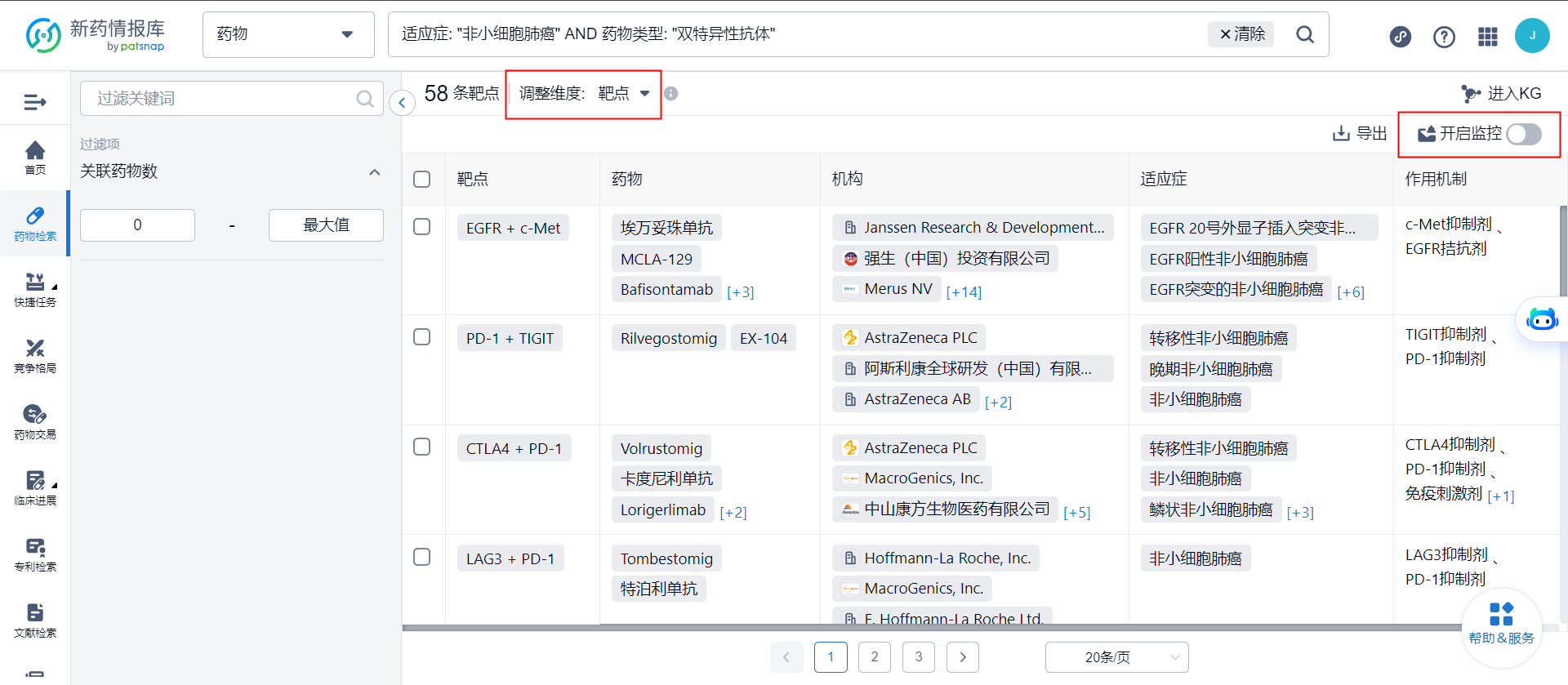The width and height of the screenshot is (1568, 685).
Task: Open 专利检索 sidebar icon
Action: click(35, 554)
